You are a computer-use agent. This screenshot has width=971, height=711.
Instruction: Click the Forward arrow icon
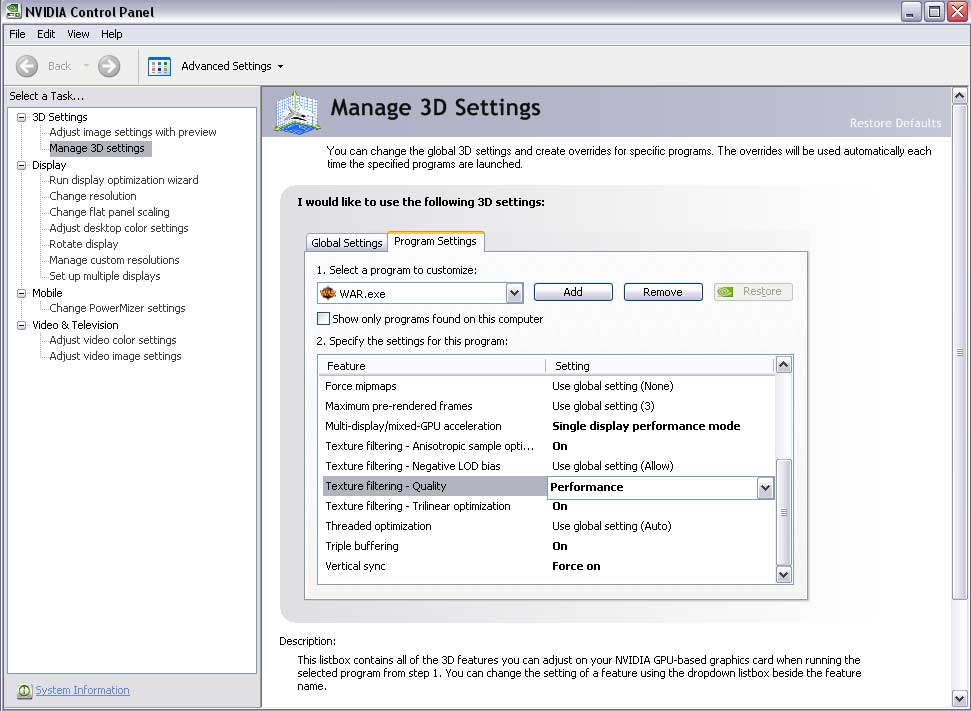tap(109, 66)
